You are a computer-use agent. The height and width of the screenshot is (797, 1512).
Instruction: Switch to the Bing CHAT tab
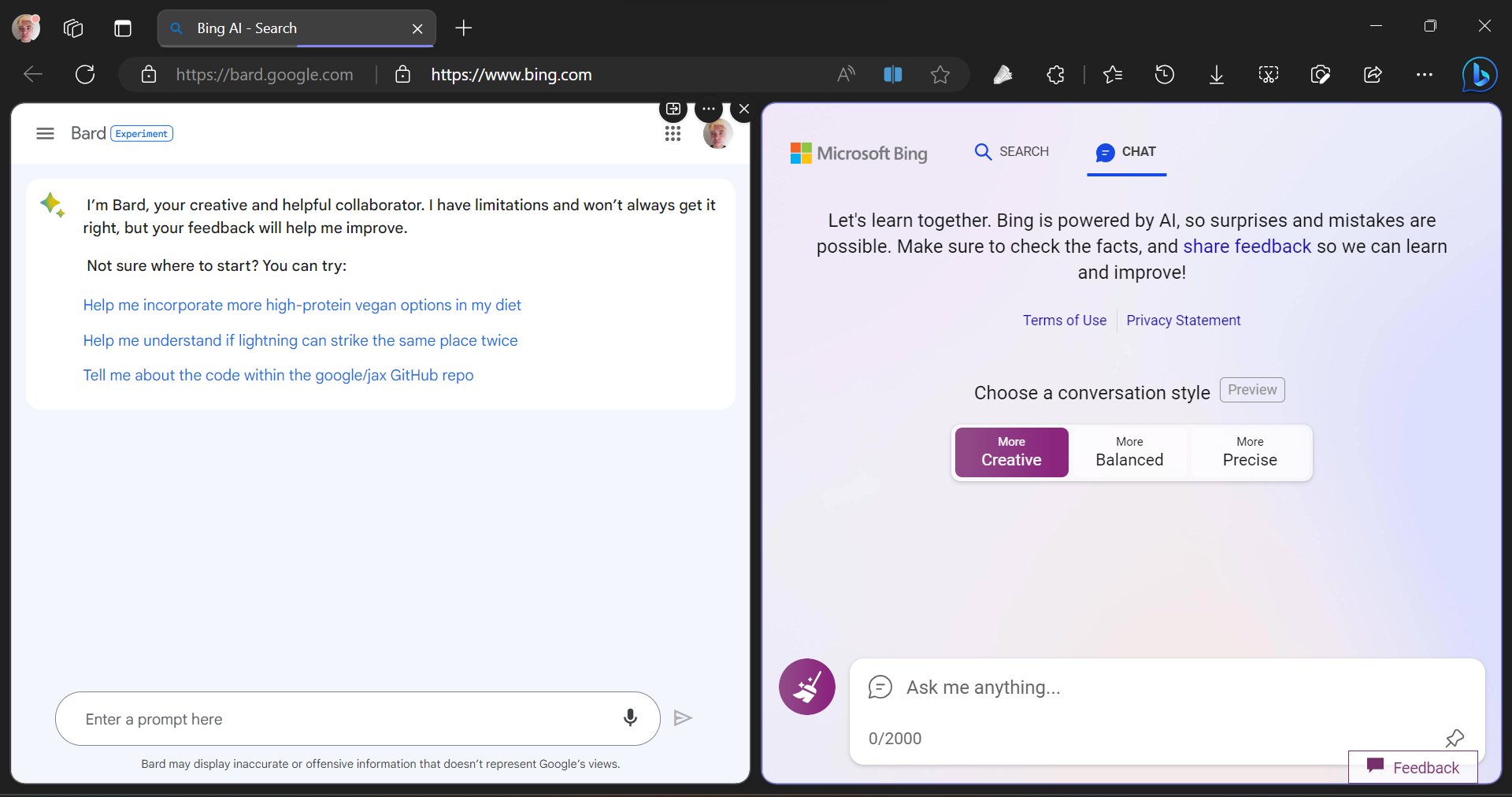point(1126,151)
